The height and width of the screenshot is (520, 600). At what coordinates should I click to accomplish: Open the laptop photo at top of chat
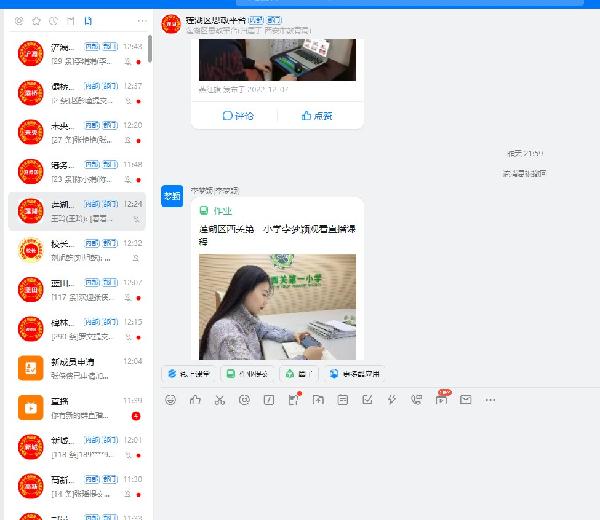277,60
